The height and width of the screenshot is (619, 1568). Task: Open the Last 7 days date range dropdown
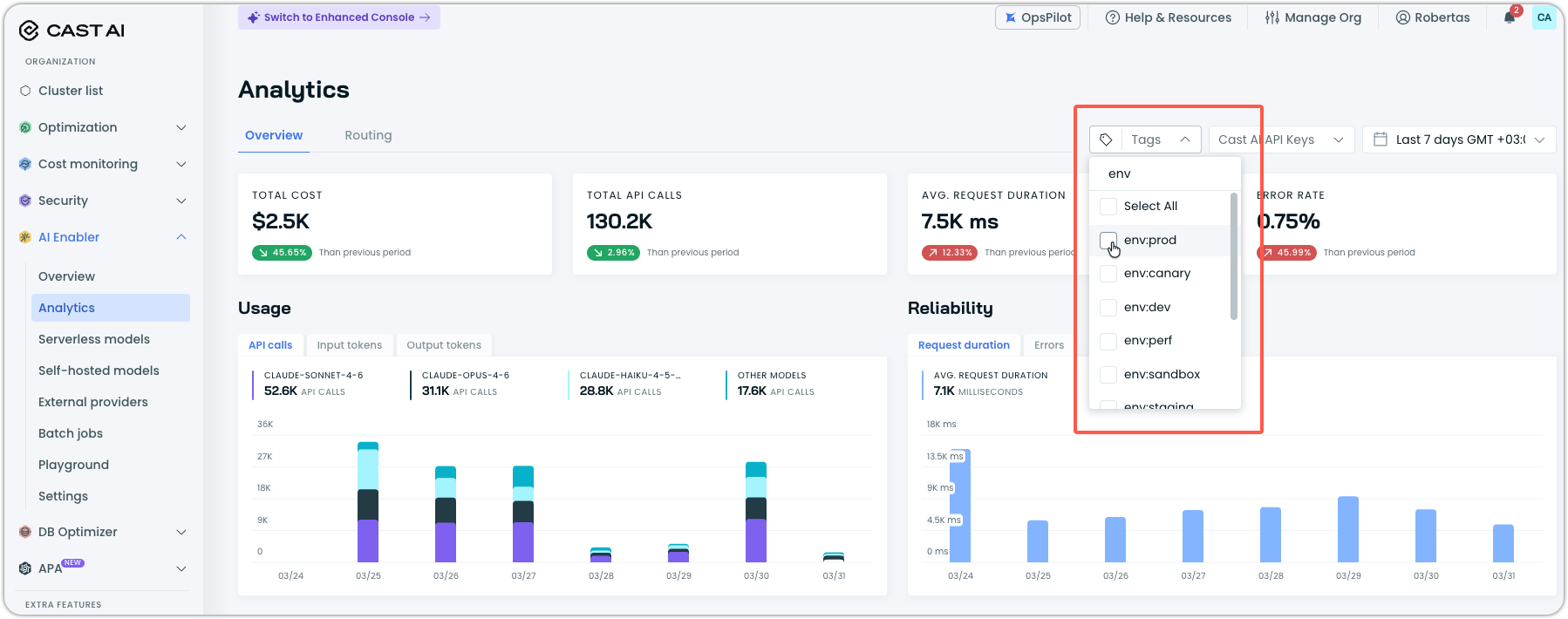pos(1459,139)
